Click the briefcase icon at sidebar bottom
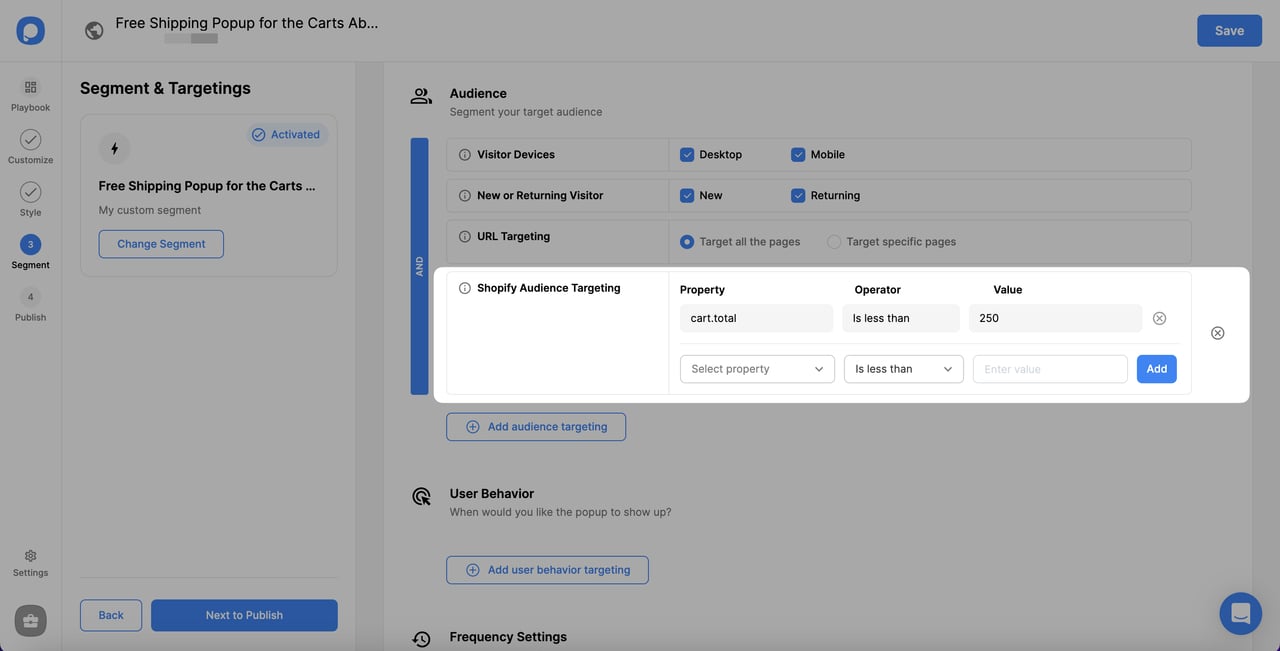The height and width of the screenshot is (651, 1280). pos(30,621)
